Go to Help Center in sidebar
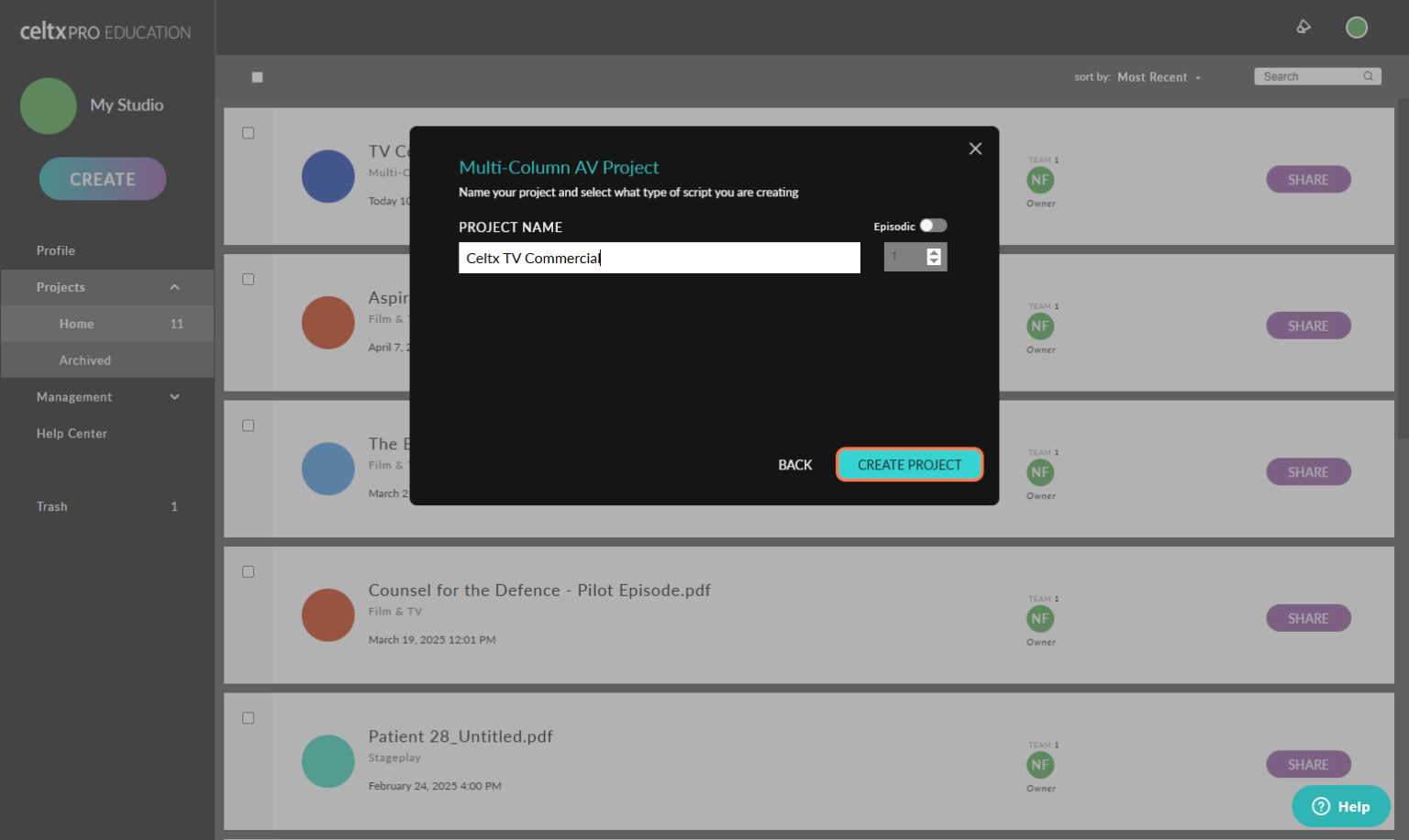This screenshot has width=1409, height=840. [72, 434]
